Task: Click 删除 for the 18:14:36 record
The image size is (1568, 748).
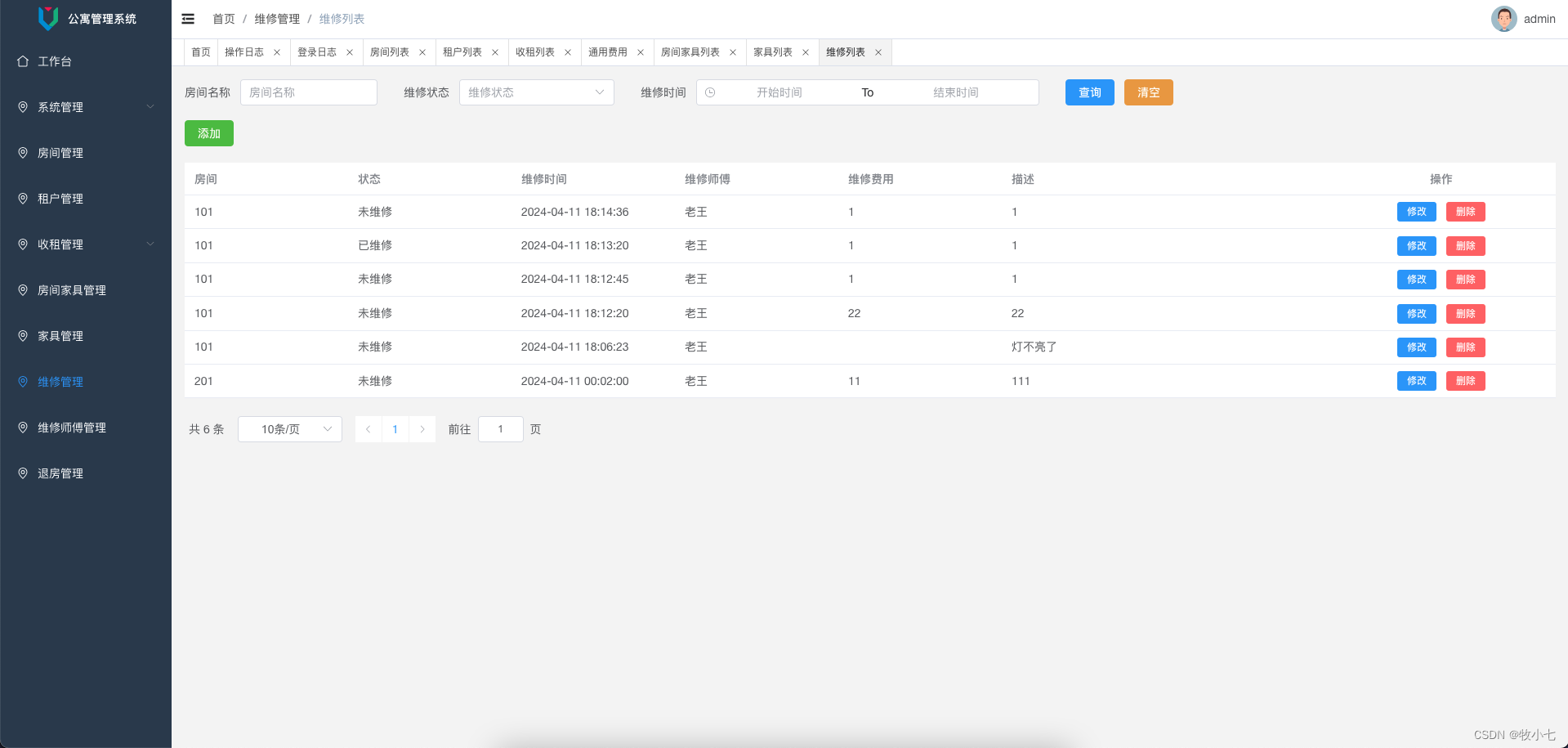Action: tap(1466, 212)
